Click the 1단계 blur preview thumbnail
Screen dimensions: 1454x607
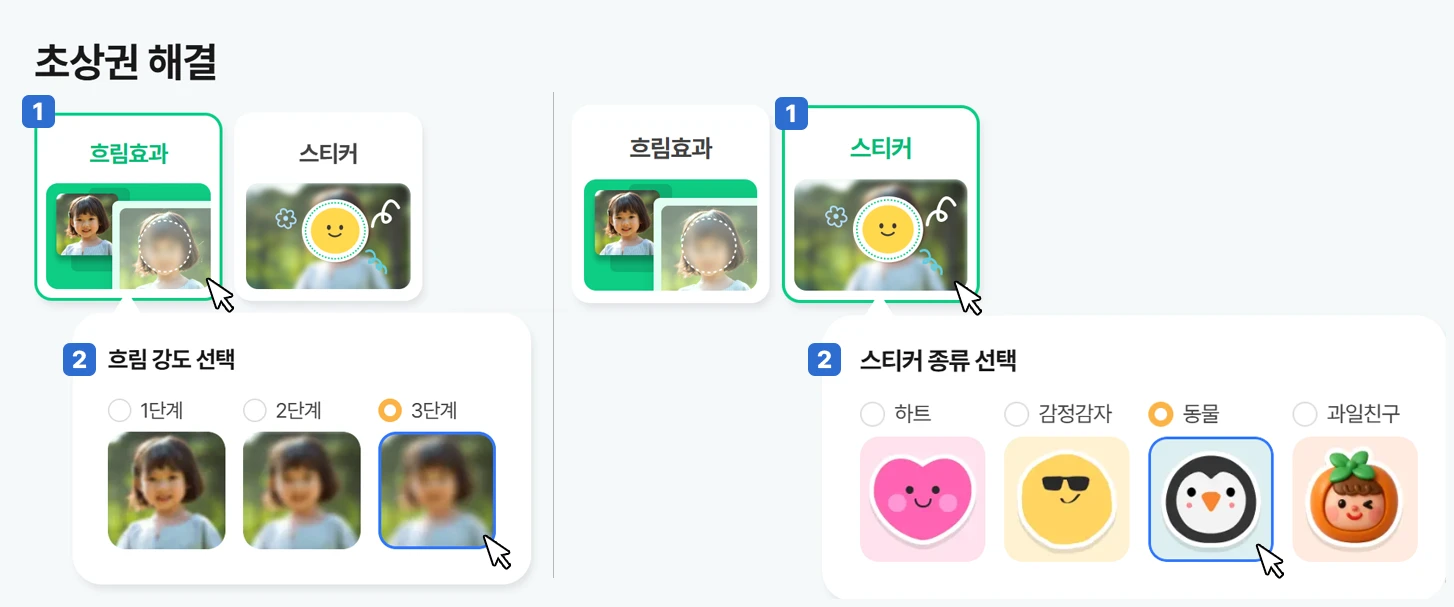click(166, 490)
